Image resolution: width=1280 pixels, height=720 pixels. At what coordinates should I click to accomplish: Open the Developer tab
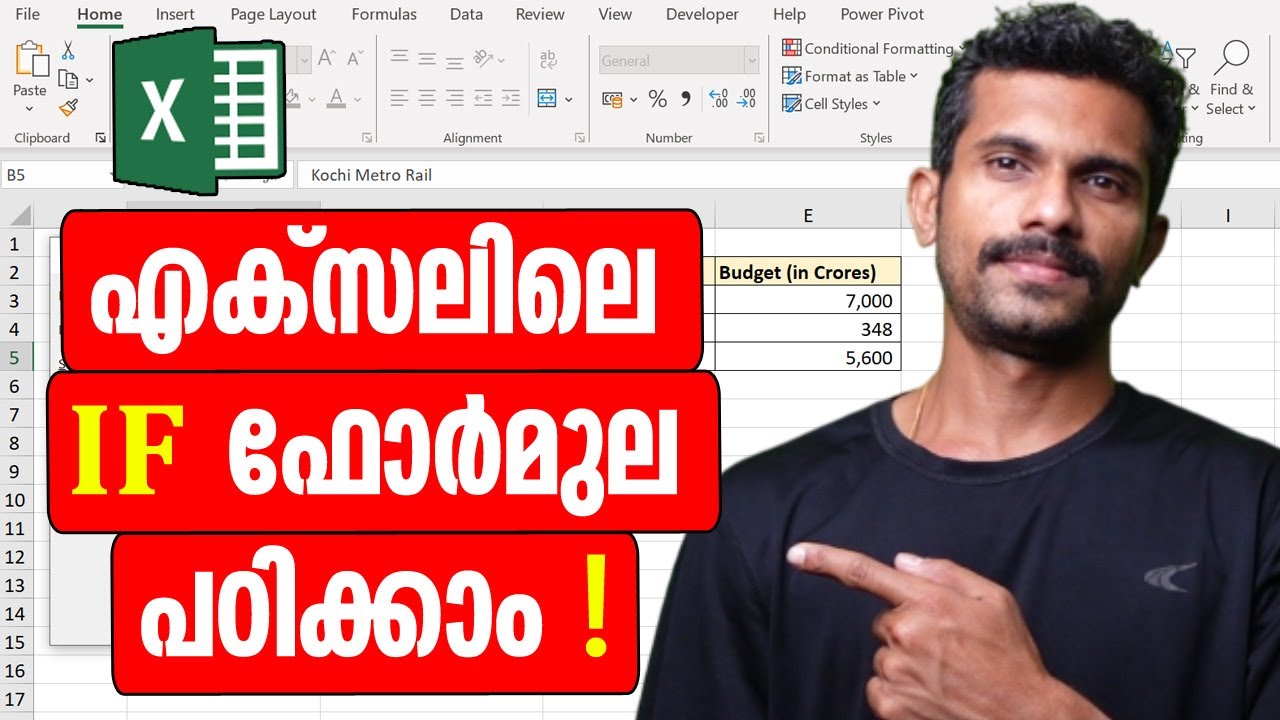702,14
